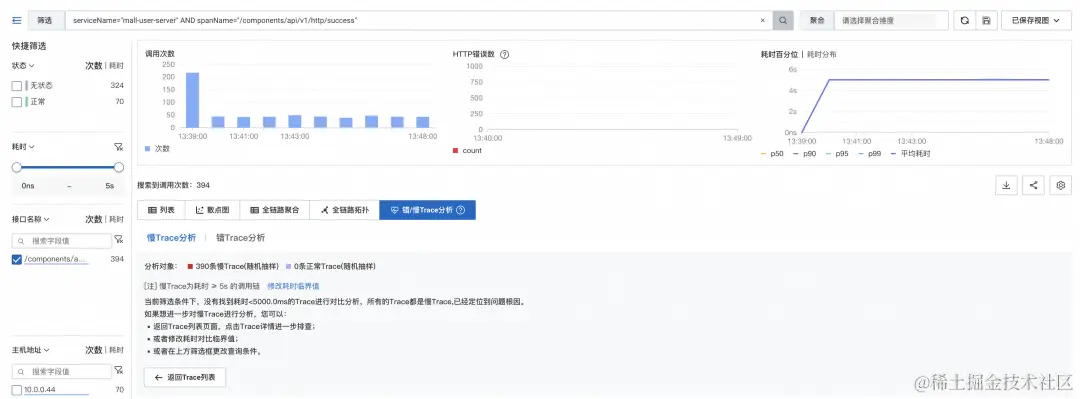
Task: Sort 状态 section by 耗时
Action: (x=116, y=65)
